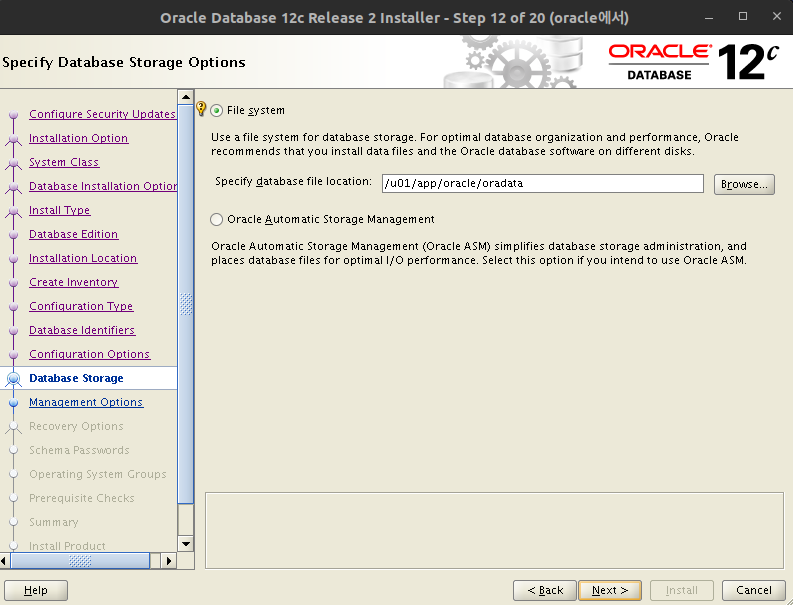
Task: Open the Help button
Action: tap(35, 590)
